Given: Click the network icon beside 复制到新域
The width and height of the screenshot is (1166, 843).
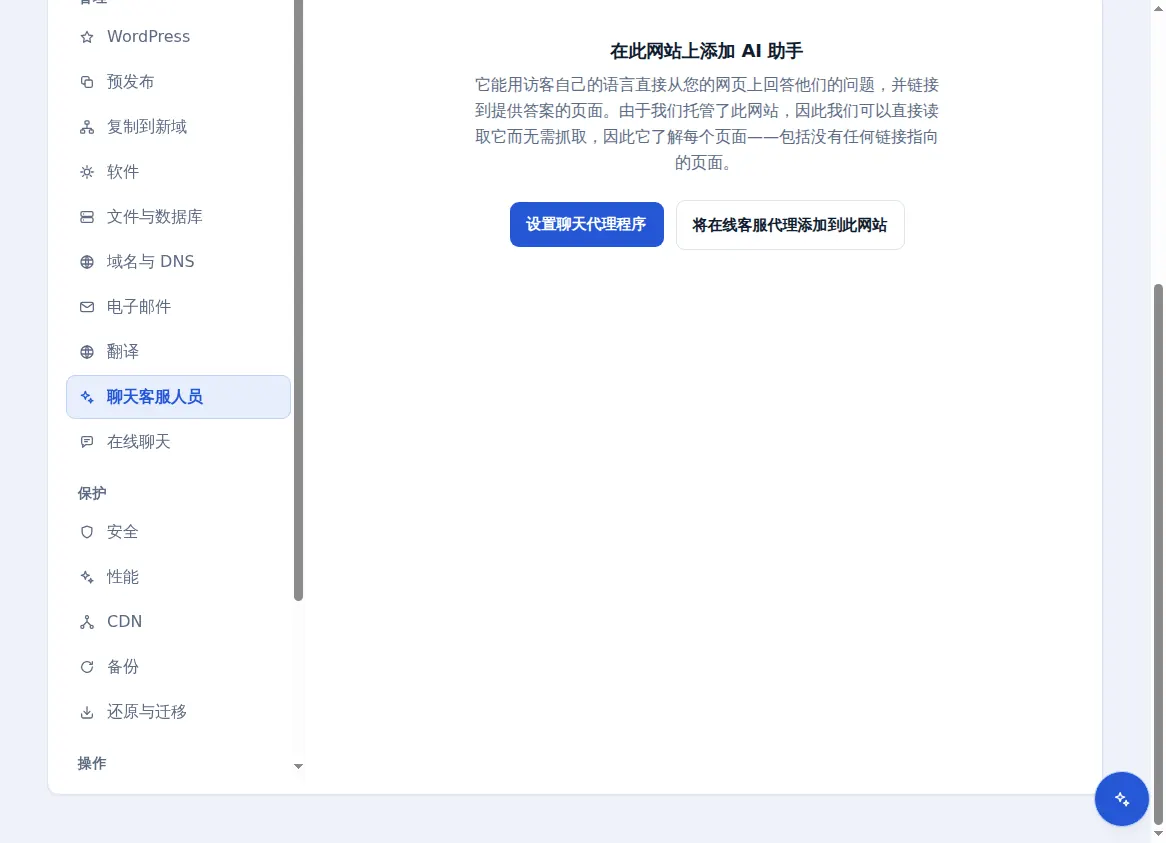Looking at the screenshot, I should pyautogui.click(x=87, y=127).
